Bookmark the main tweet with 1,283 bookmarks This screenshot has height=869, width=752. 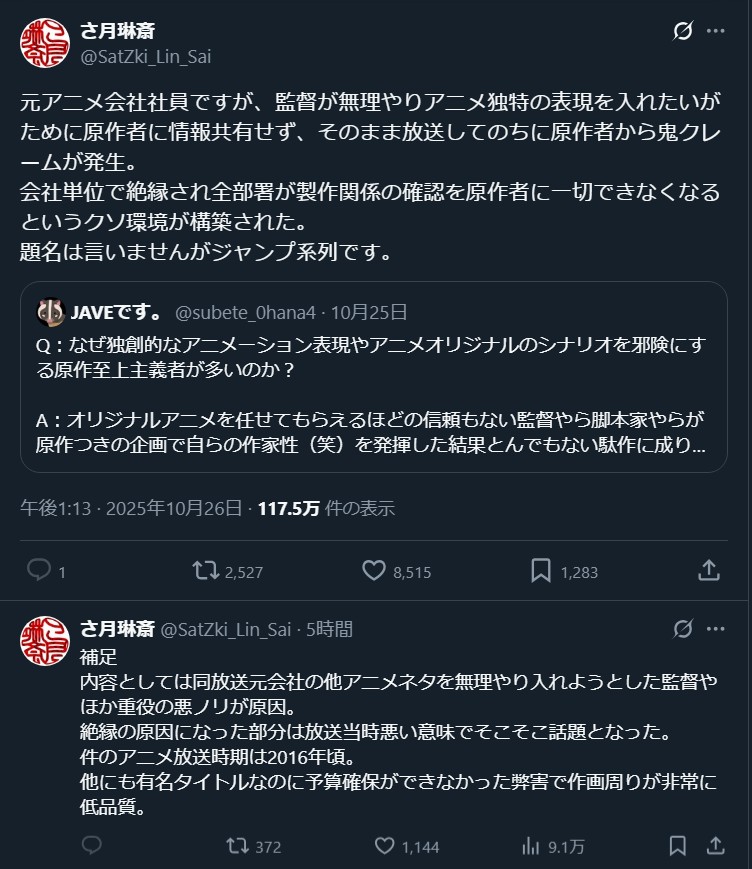541,570
